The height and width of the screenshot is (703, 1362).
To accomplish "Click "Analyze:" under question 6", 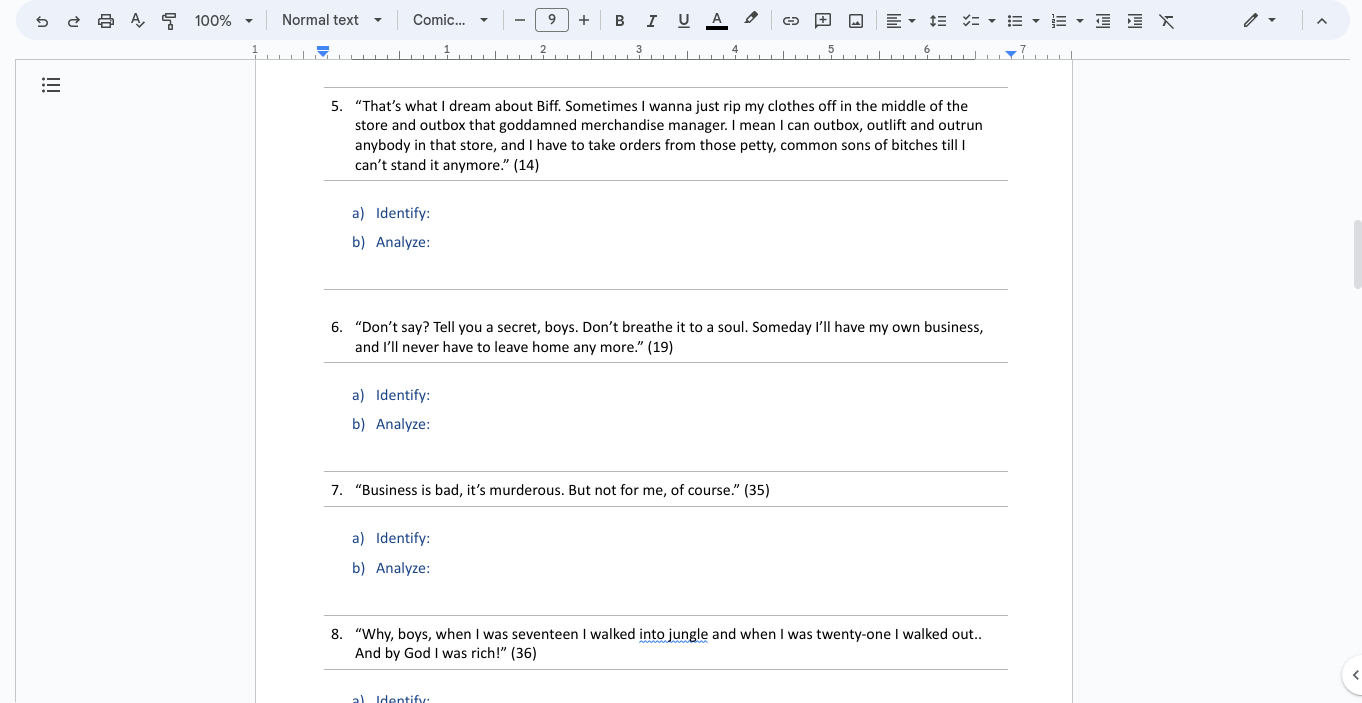I will 403,424.
